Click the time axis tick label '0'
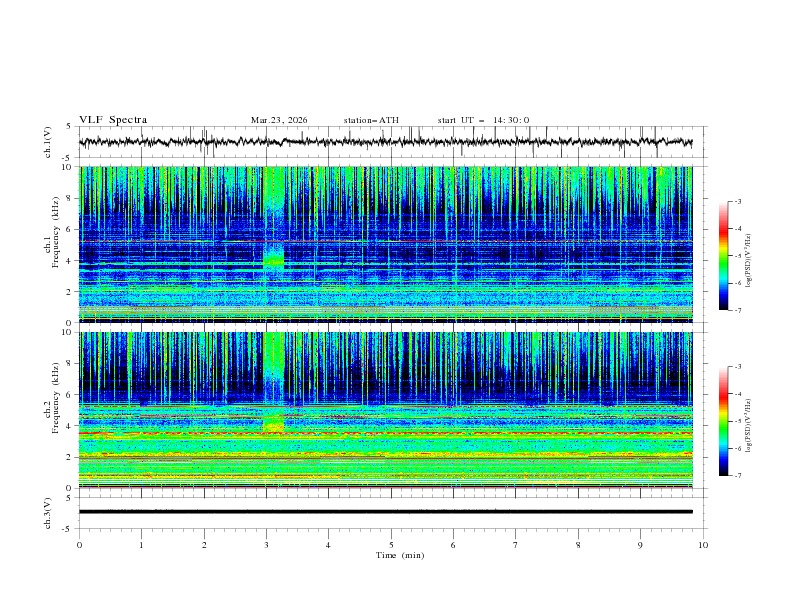Screen dimensions: 792x612 click(79, 545)
